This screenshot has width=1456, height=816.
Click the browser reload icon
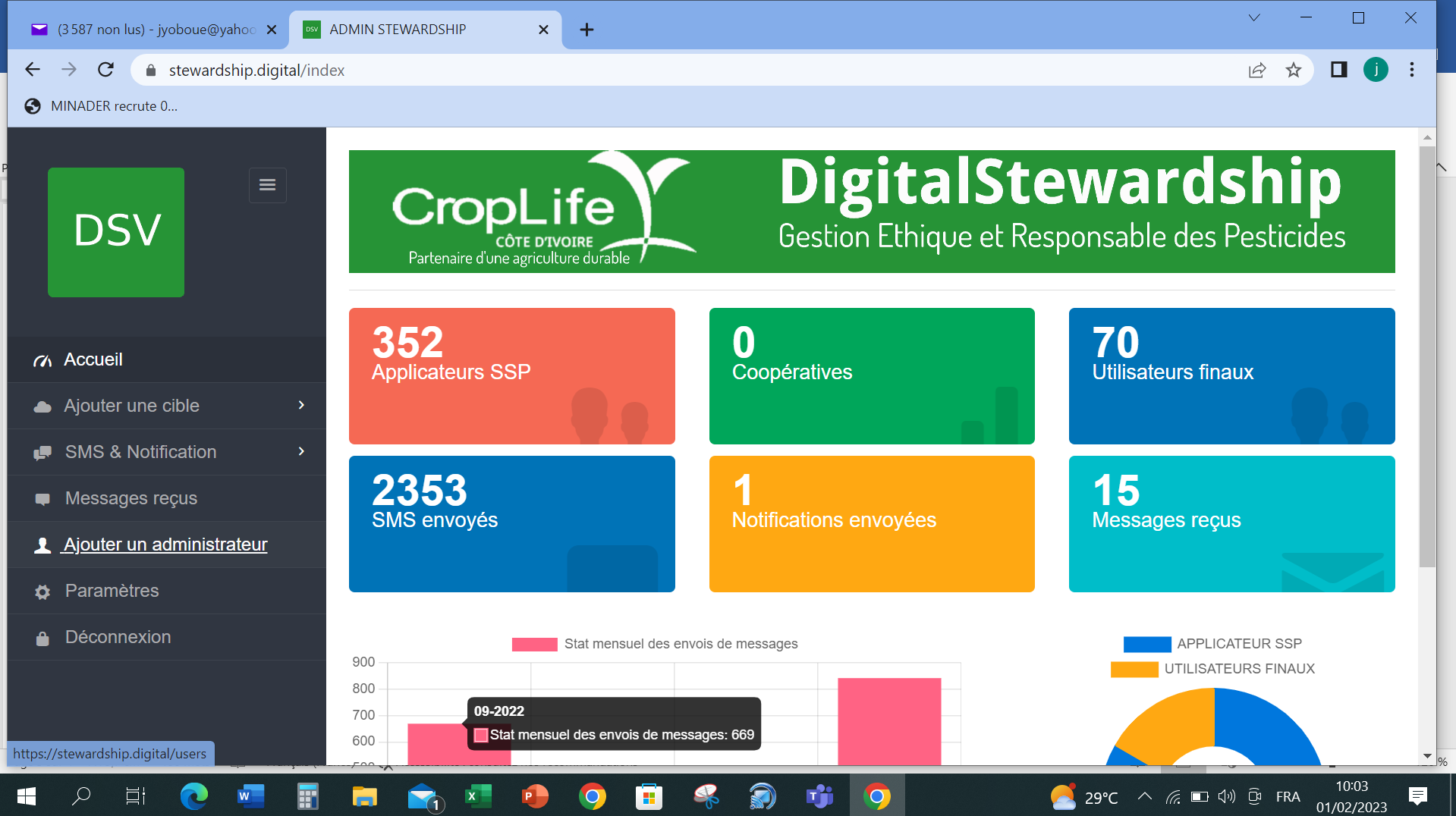point(106,70)
